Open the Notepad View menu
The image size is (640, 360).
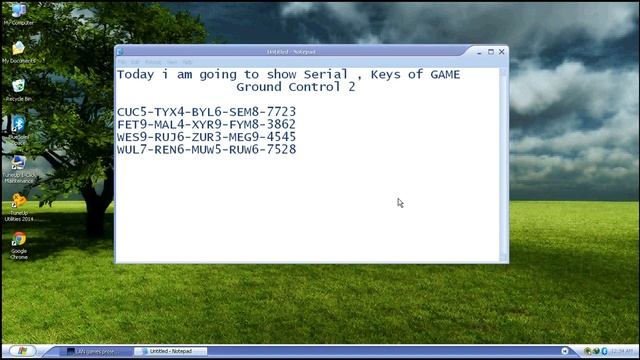point(172,62)
